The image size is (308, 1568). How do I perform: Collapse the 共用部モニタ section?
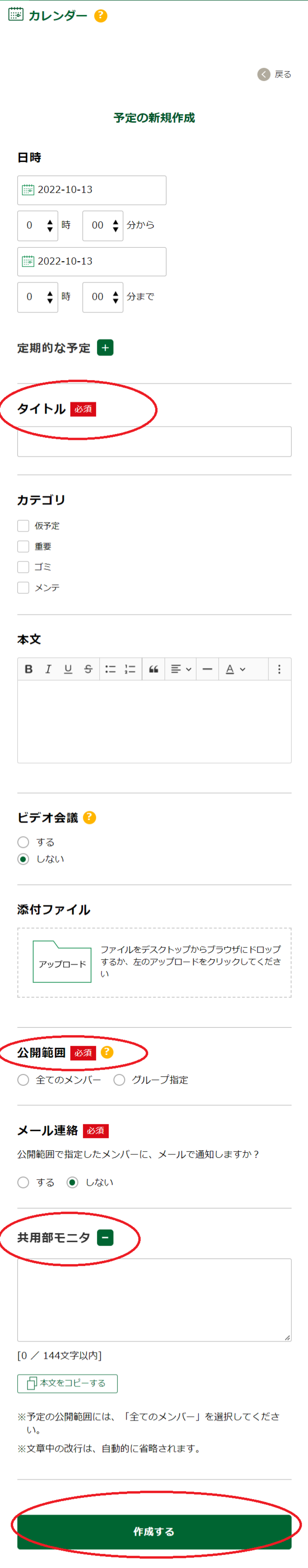click(x=106, y=1237)
